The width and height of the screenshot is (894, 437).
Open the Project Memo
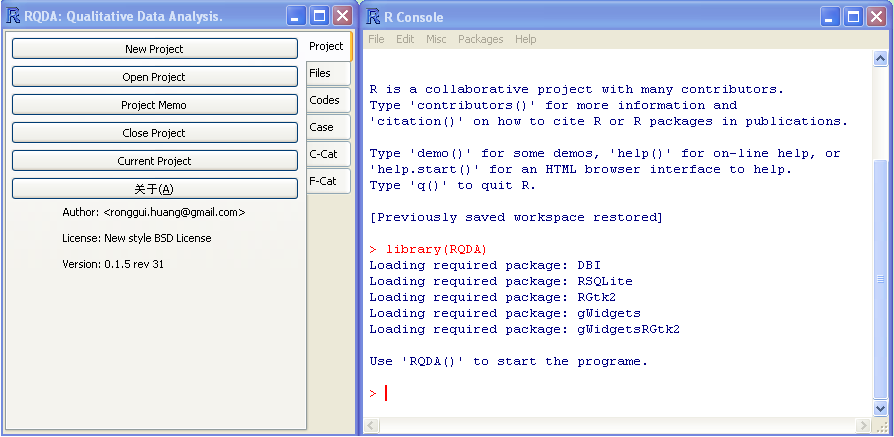[154, 105]
